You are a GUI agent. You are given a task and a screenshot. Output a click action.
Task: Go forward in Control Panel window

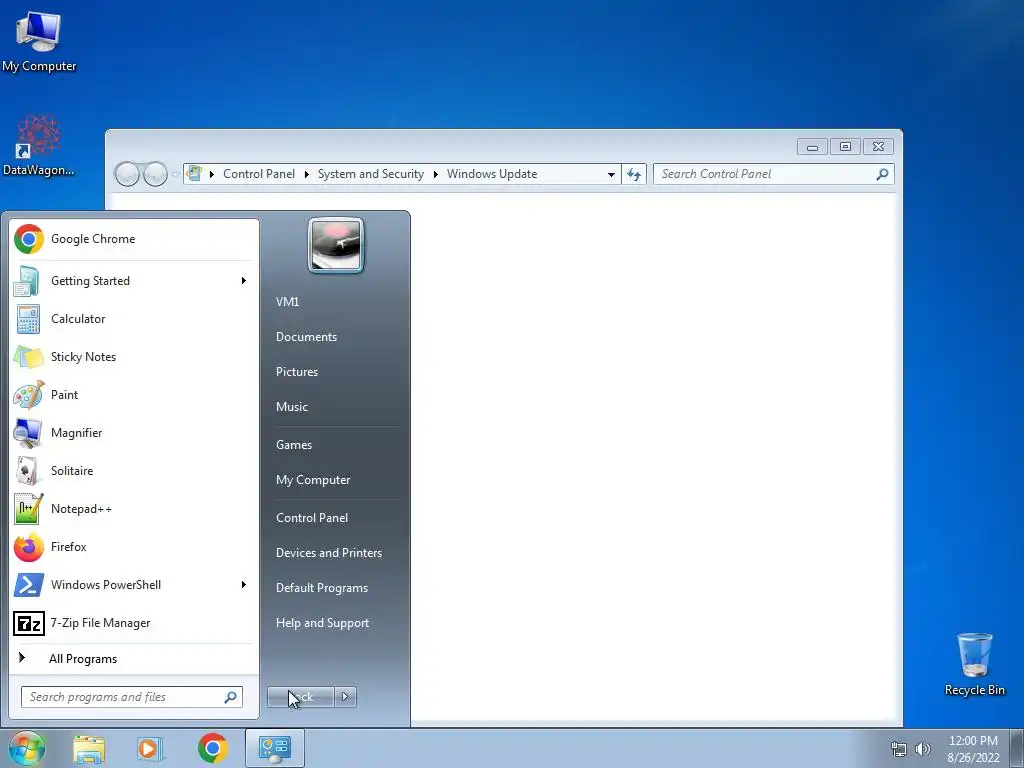click(155, 174)
